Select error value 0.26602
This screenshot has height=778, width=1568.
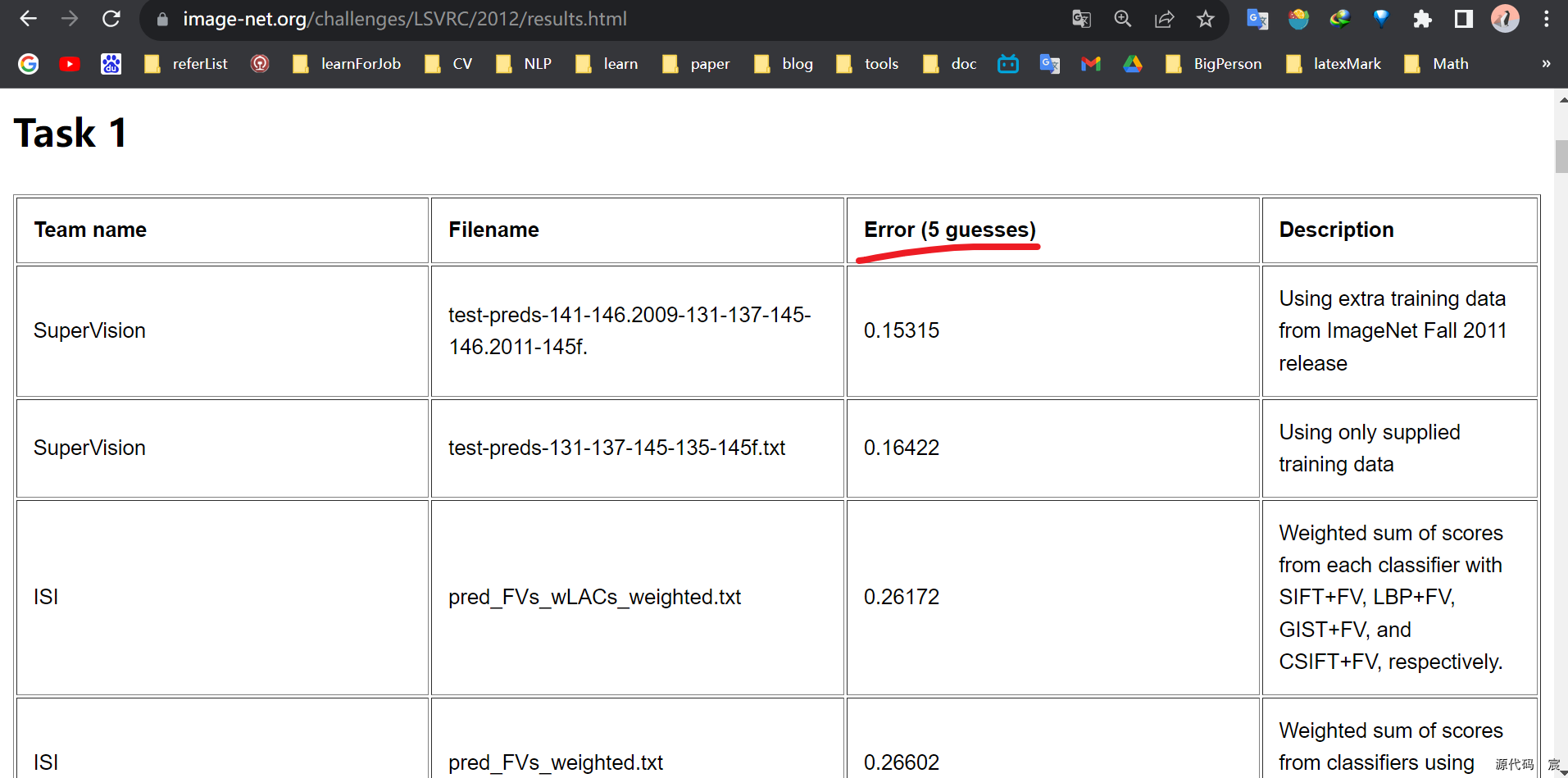click(902, 762)
